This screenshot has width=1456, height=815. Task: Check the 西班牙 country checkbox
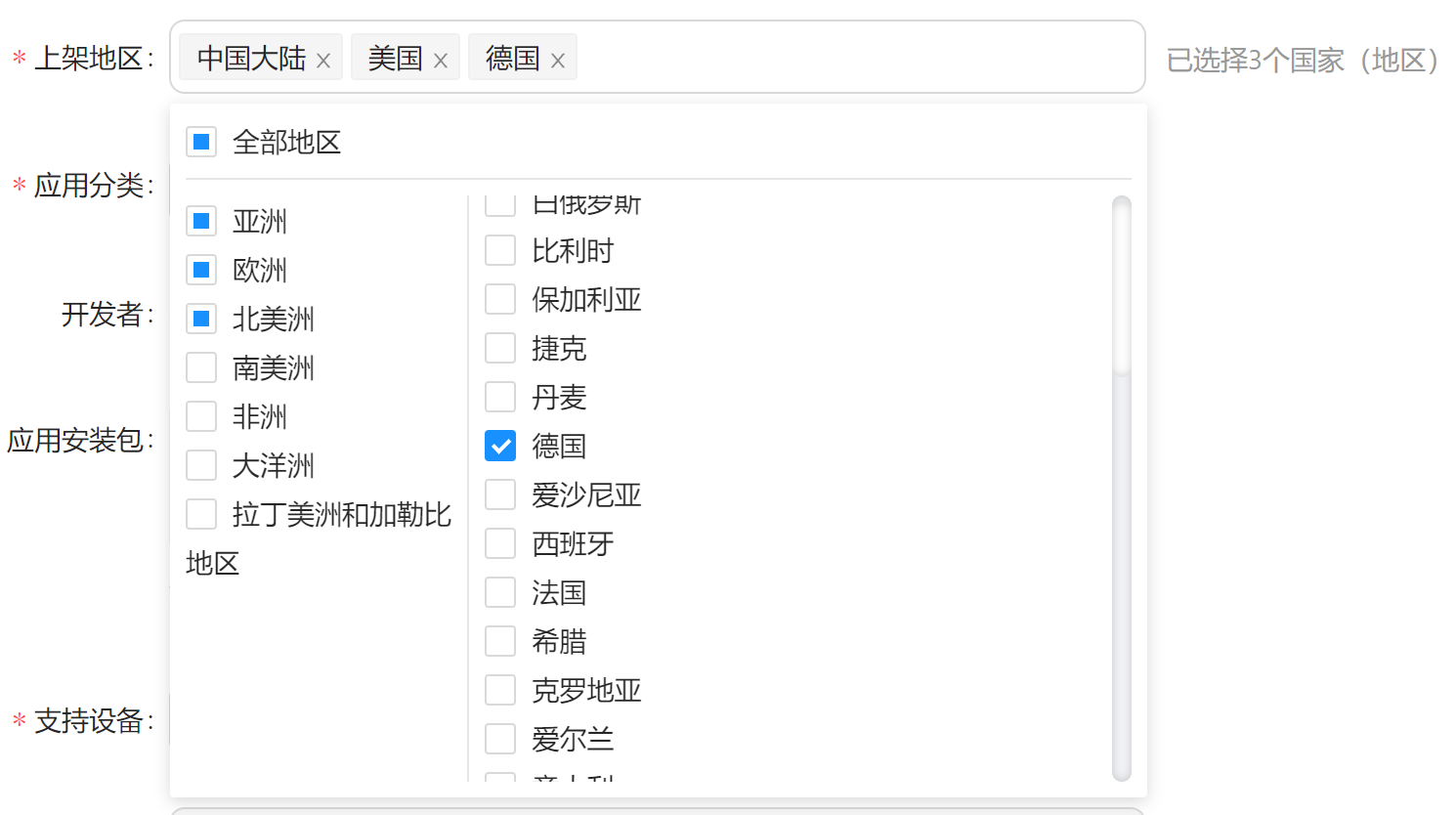500,544
